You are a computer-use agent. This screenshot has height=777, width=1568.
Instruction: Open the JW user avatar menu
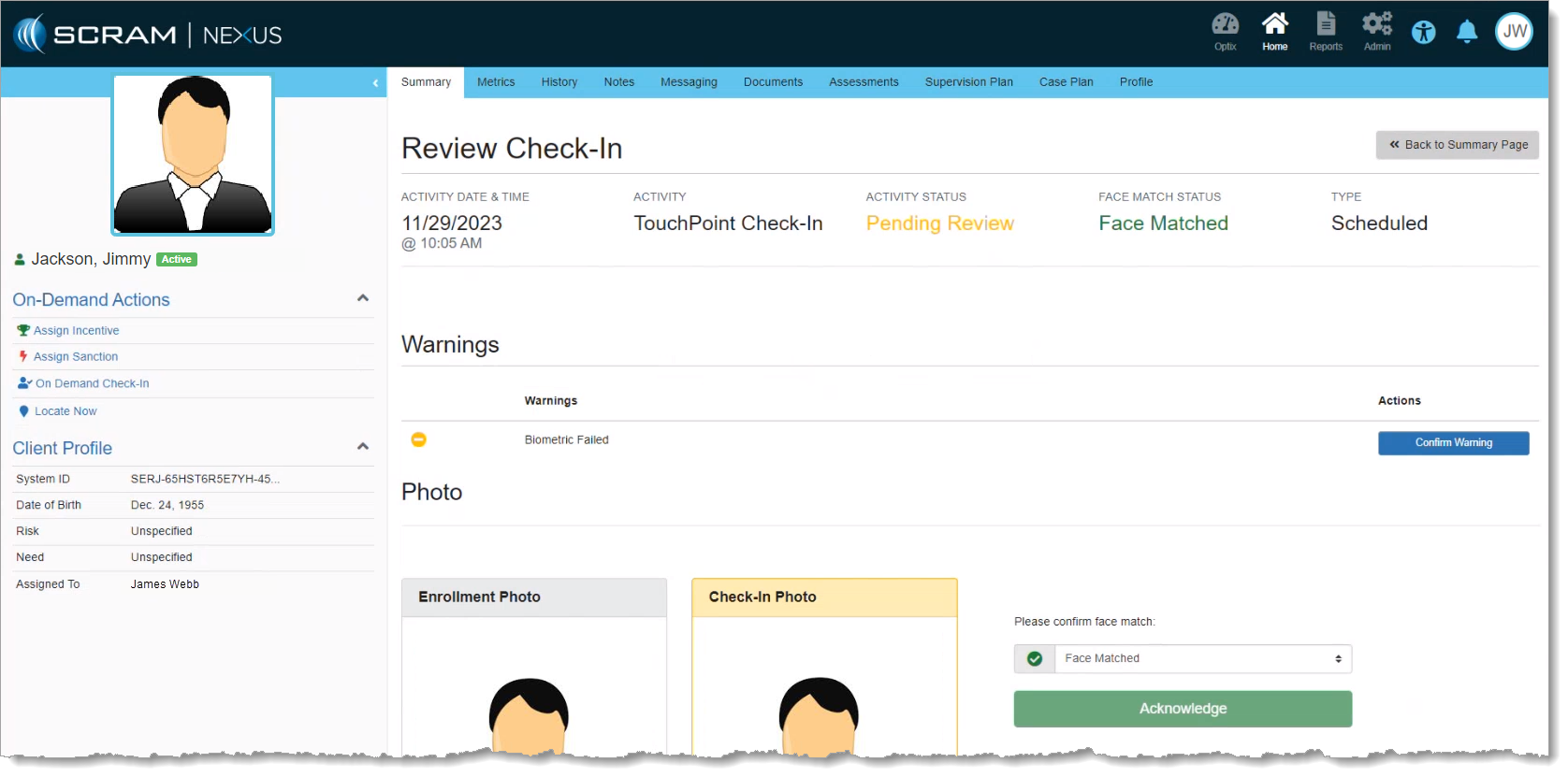click(x=1514, y=32)
